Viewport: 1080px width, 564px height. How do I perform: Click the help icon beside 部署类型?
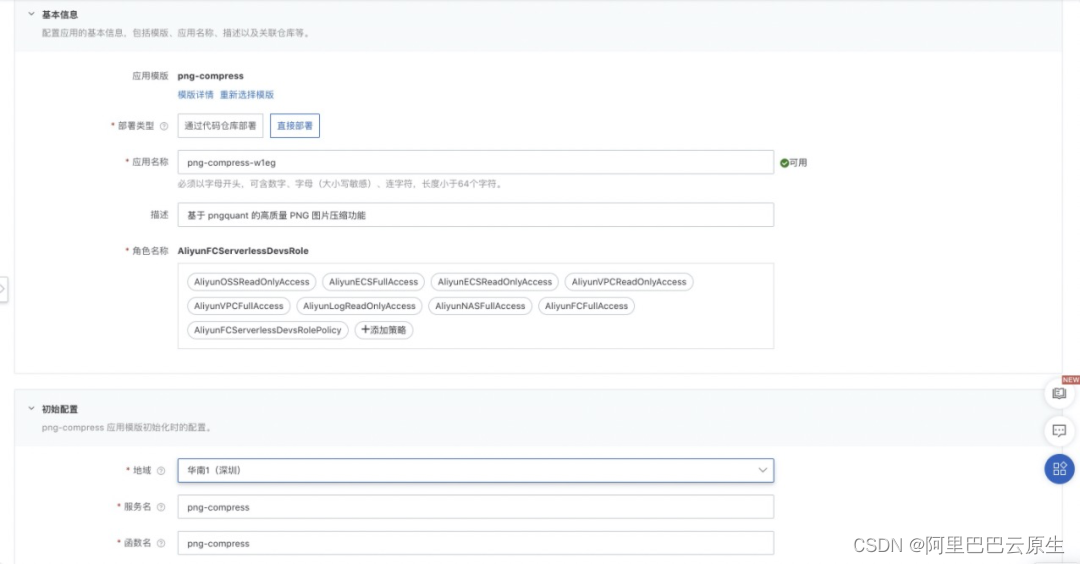pyautogui.click(x=164, y=126)
